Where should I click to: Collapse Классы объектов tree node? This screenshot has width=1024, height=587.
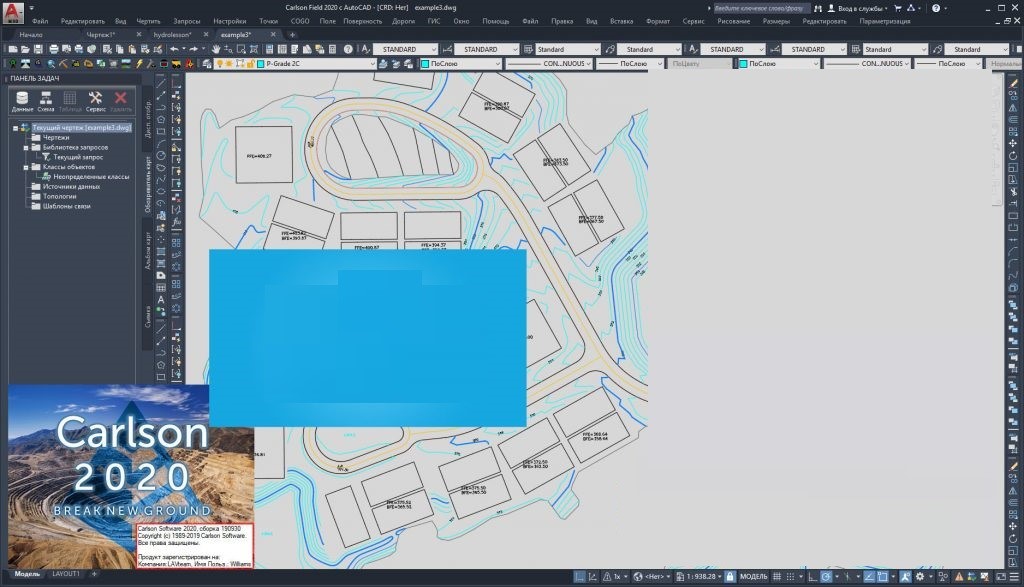(26, 167)
